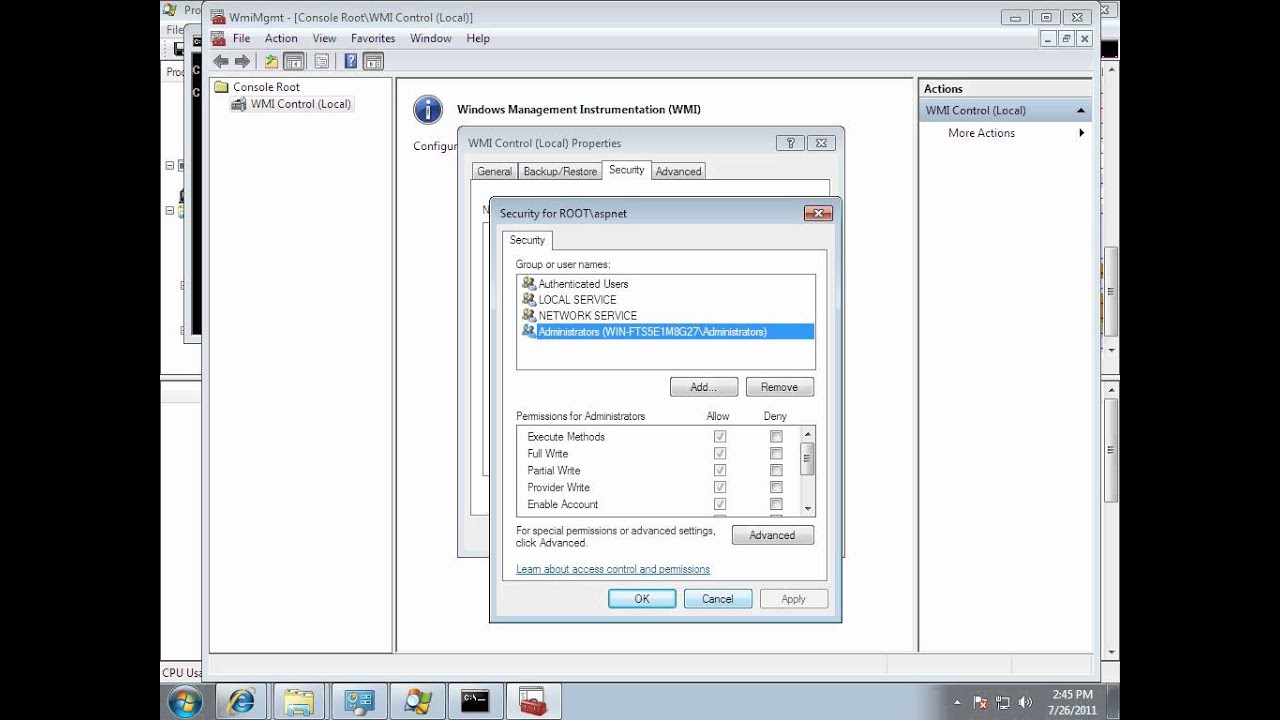Launch Internet Explorer from taskbar
Screen dimensions: 1280x720
tap(241, 702)
